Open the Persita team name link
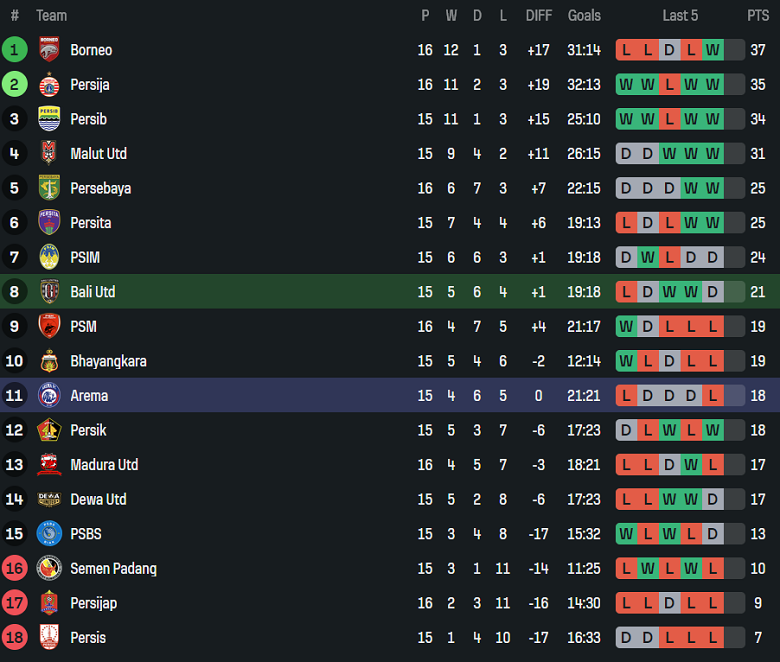 pyautogui.click(x=90, y=223)
